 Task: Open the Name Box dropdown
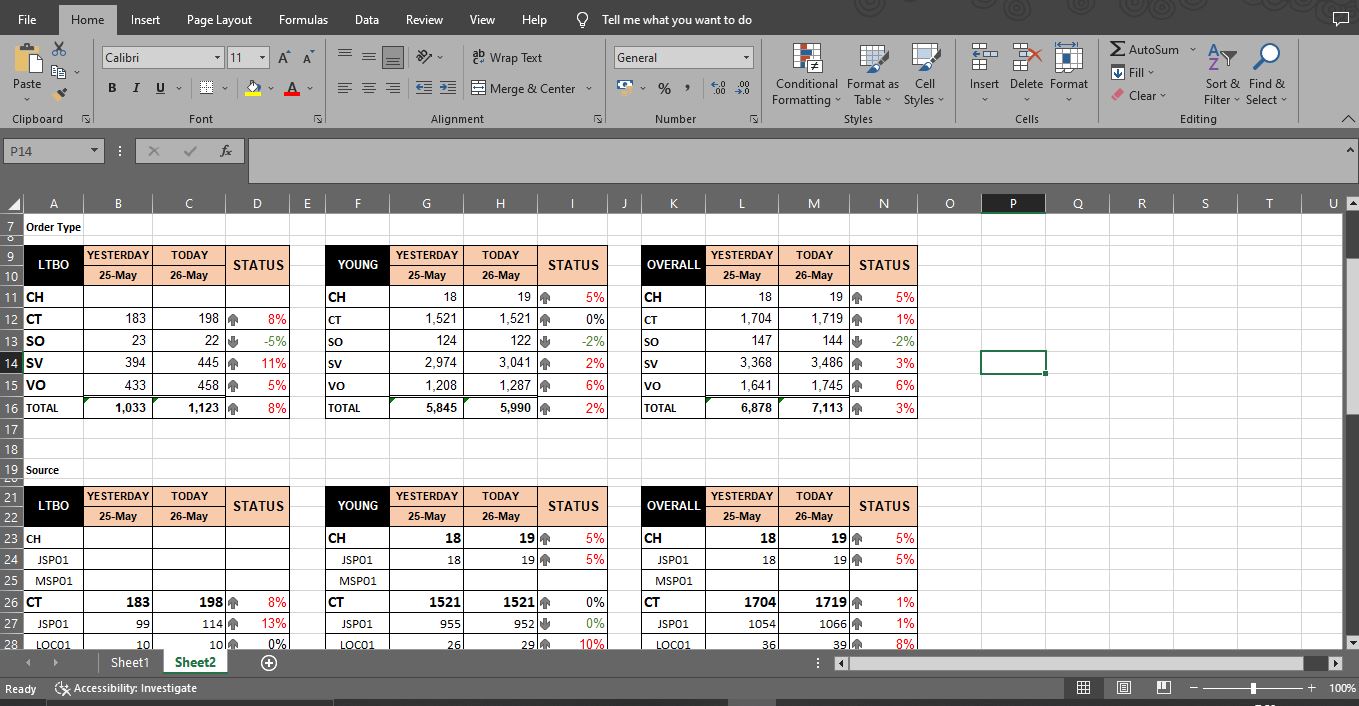[95, 151]
